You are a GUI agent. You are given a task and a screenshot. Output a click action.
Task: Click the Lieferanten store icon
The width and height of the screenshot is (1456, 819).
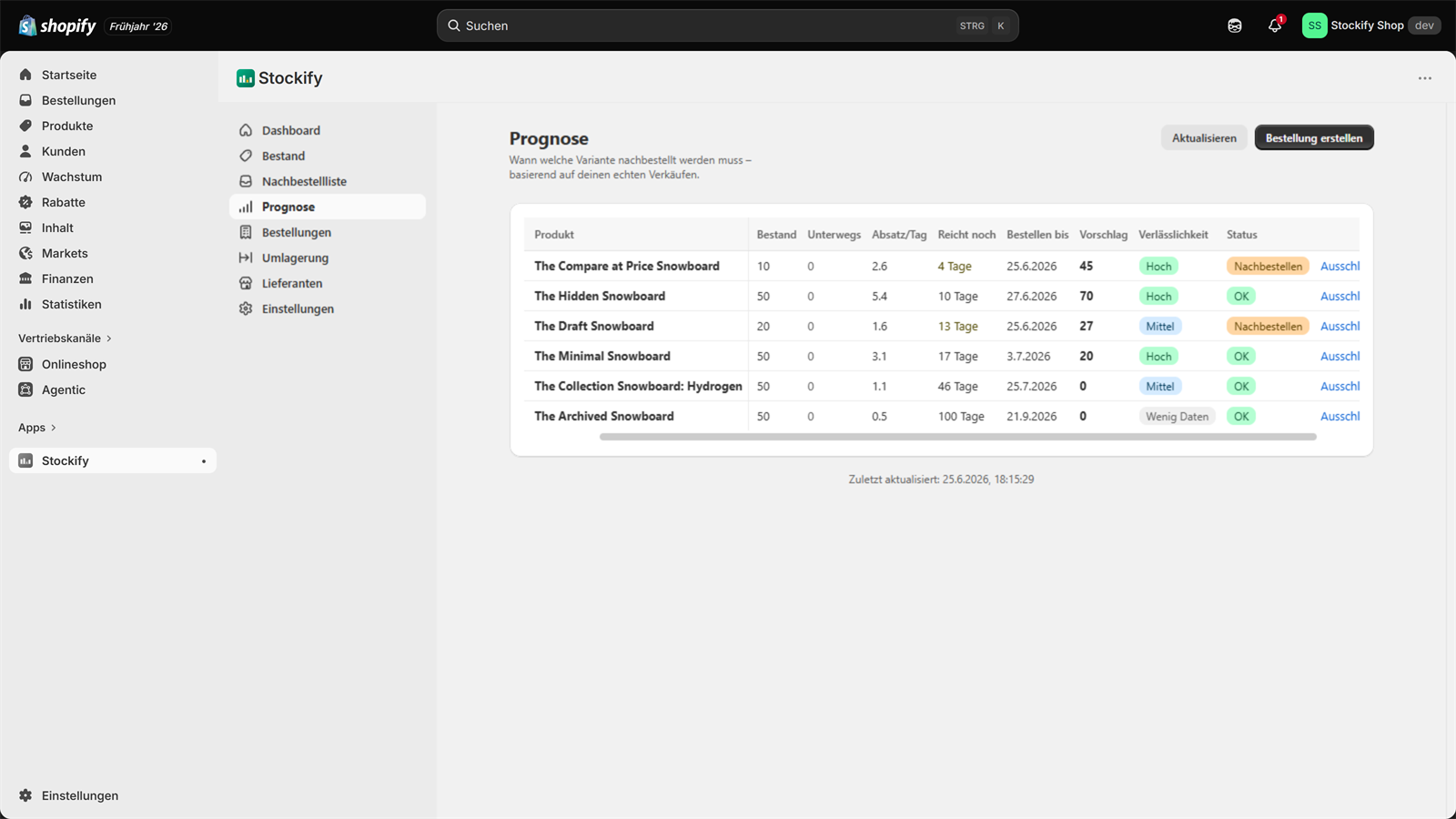point(246,283)
